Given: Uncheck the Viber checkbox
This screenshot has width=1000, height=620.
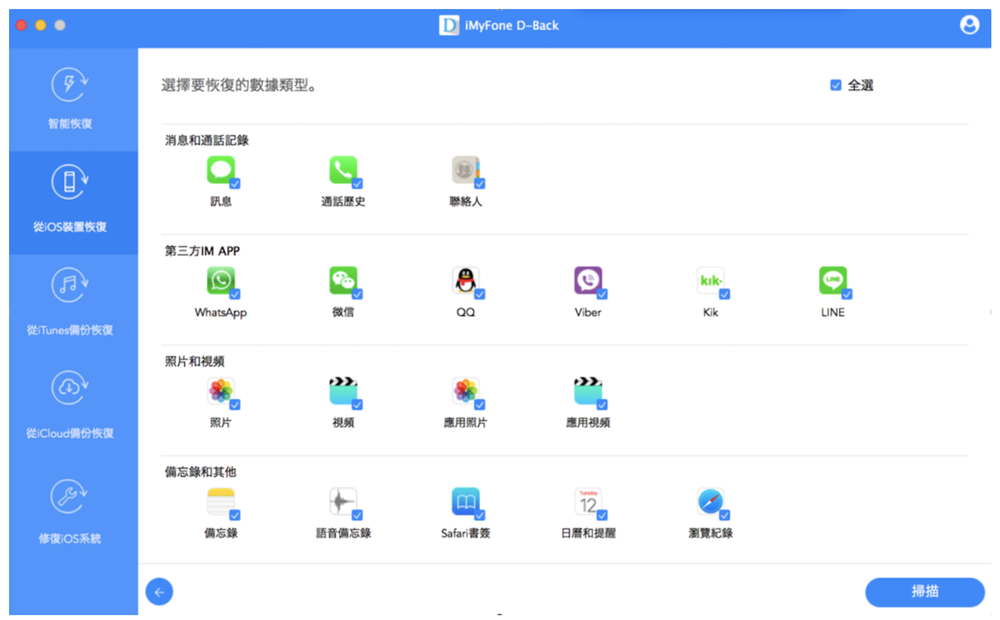Looking at the screenshot, I should pyautogui.click(x=602, y=294).
